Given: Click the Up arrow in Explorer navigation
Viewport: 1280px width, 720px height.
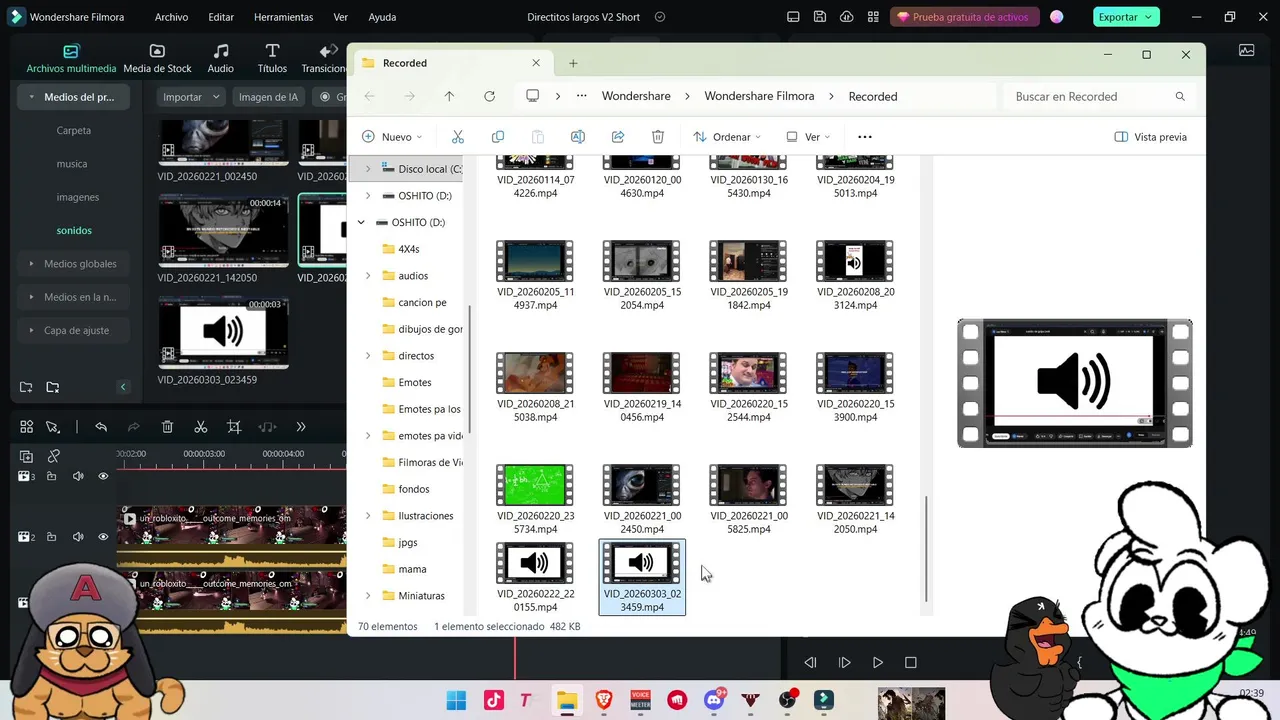Looking at the screenshot, I should click(x=449, y=96).
